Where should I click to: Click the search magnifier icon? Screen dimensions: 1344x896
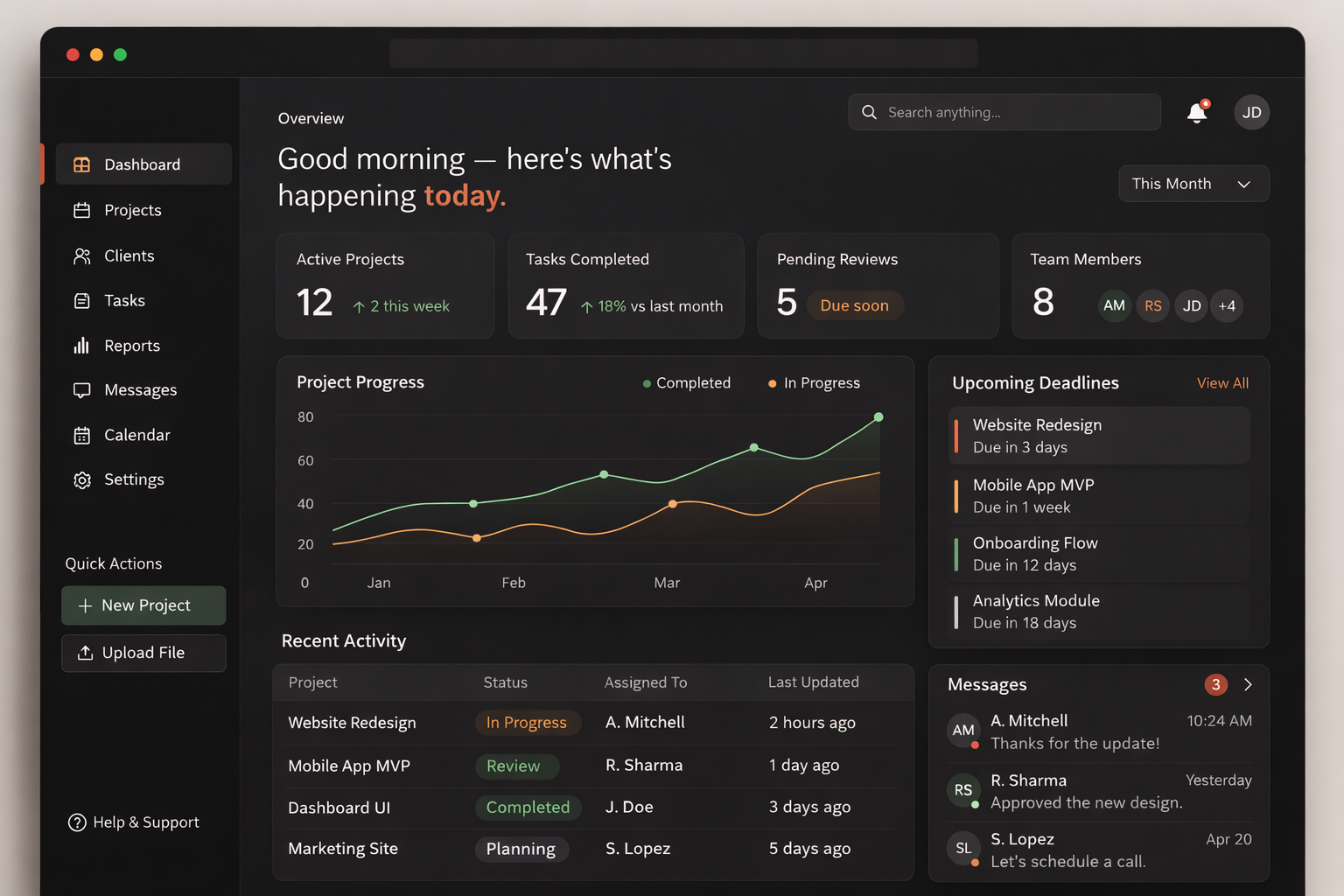[869, 112]
